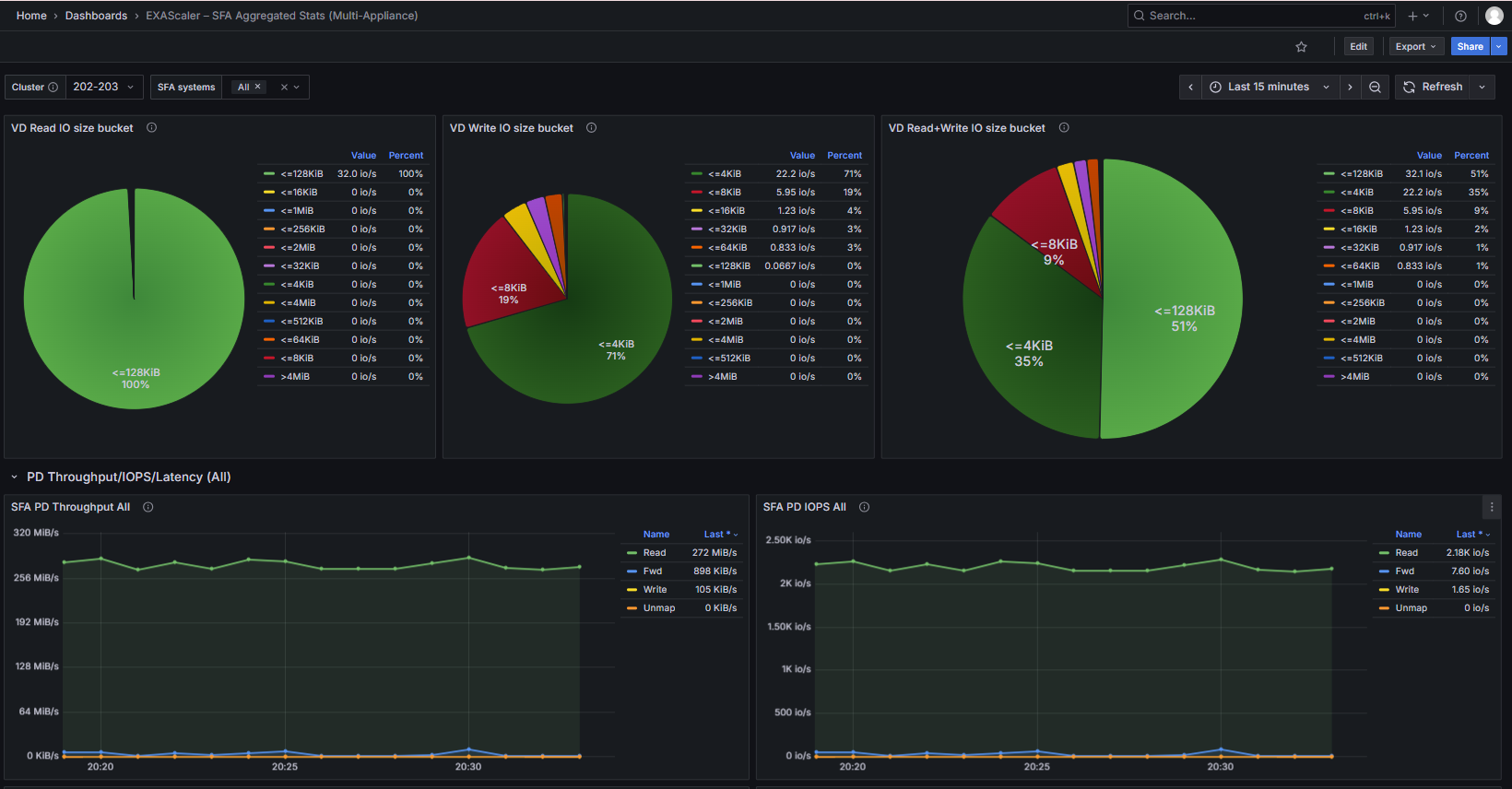Toggle <=8KiB series in VD Write legend
The width and height of the screenshot is (1512, 789).
click(725, 193)
